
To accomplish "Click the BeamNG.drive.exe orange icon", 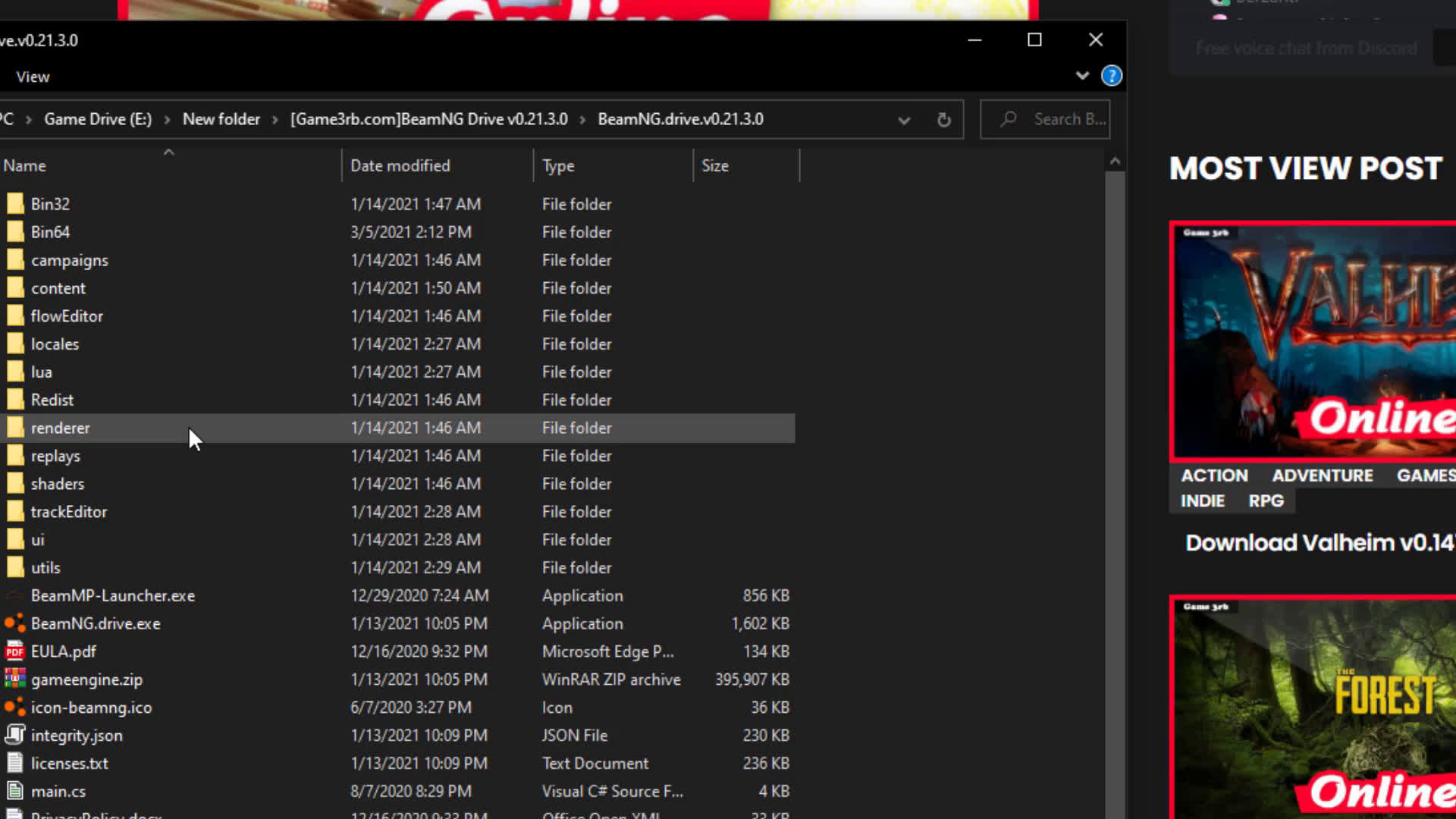I will (14, 623).
